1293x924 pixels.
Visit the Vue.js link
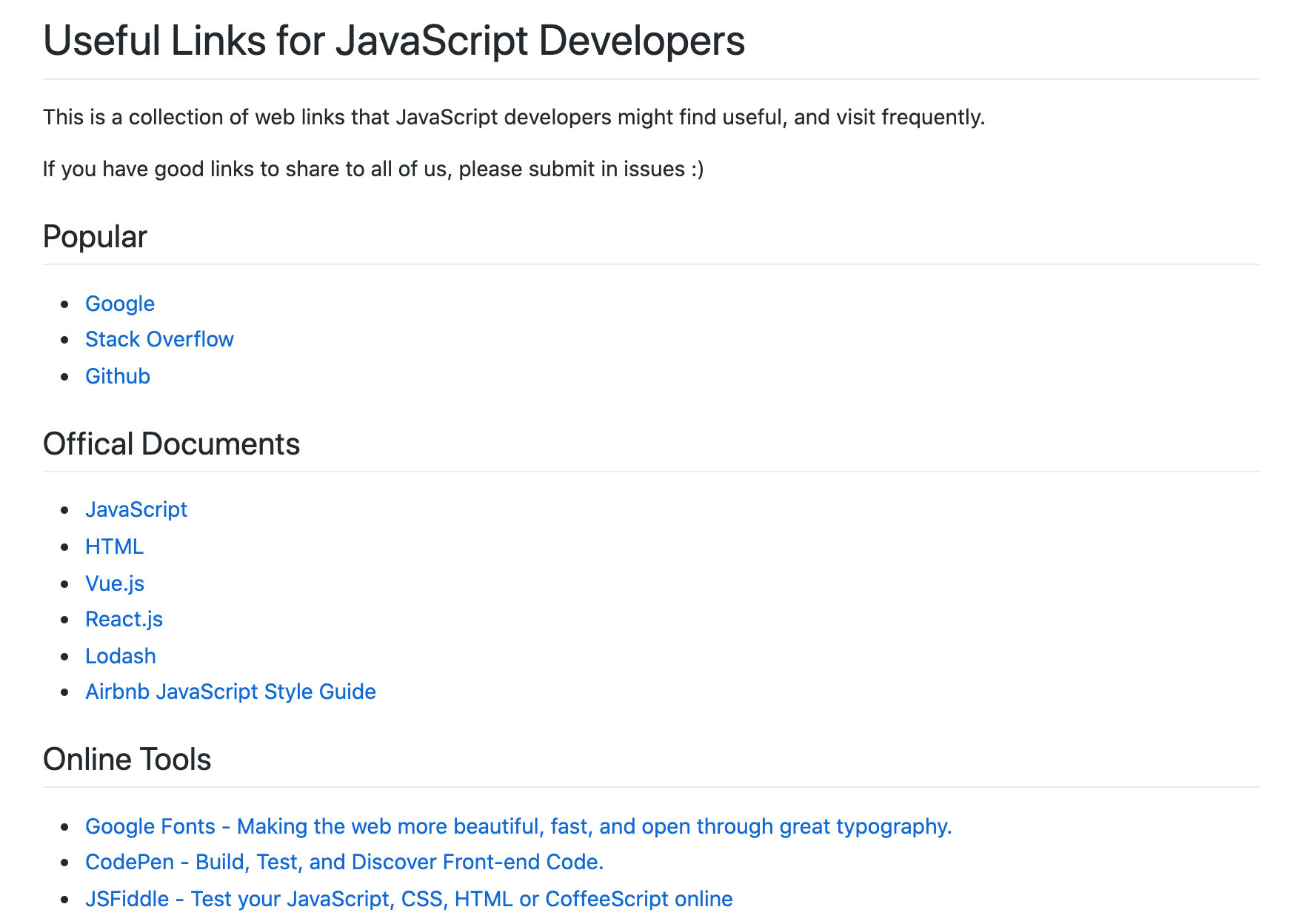tap(115, 583)
